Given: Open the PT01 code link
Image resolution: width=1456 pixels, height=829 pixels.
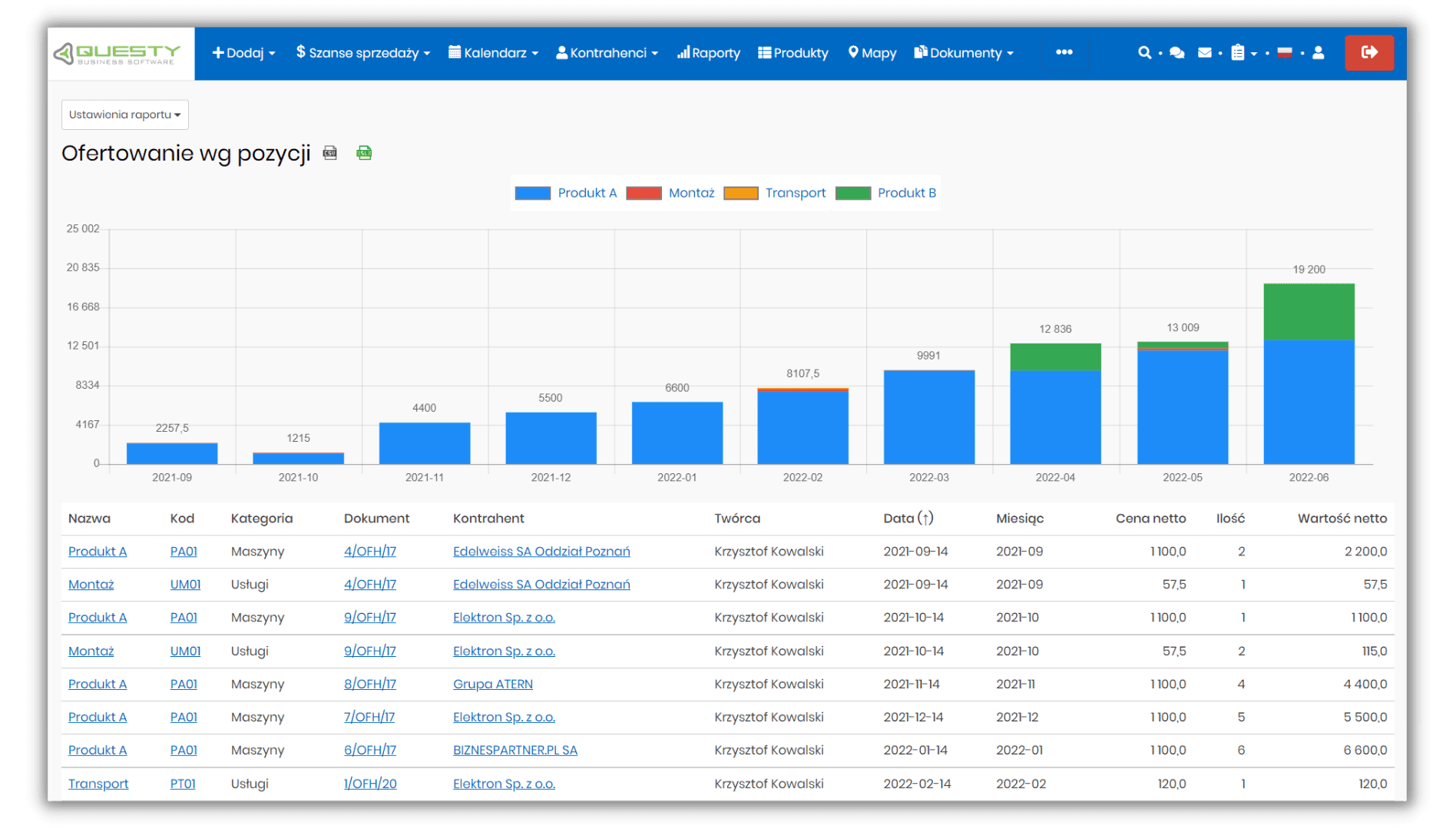Looking at the screenshot, I should tap(183, 784).
